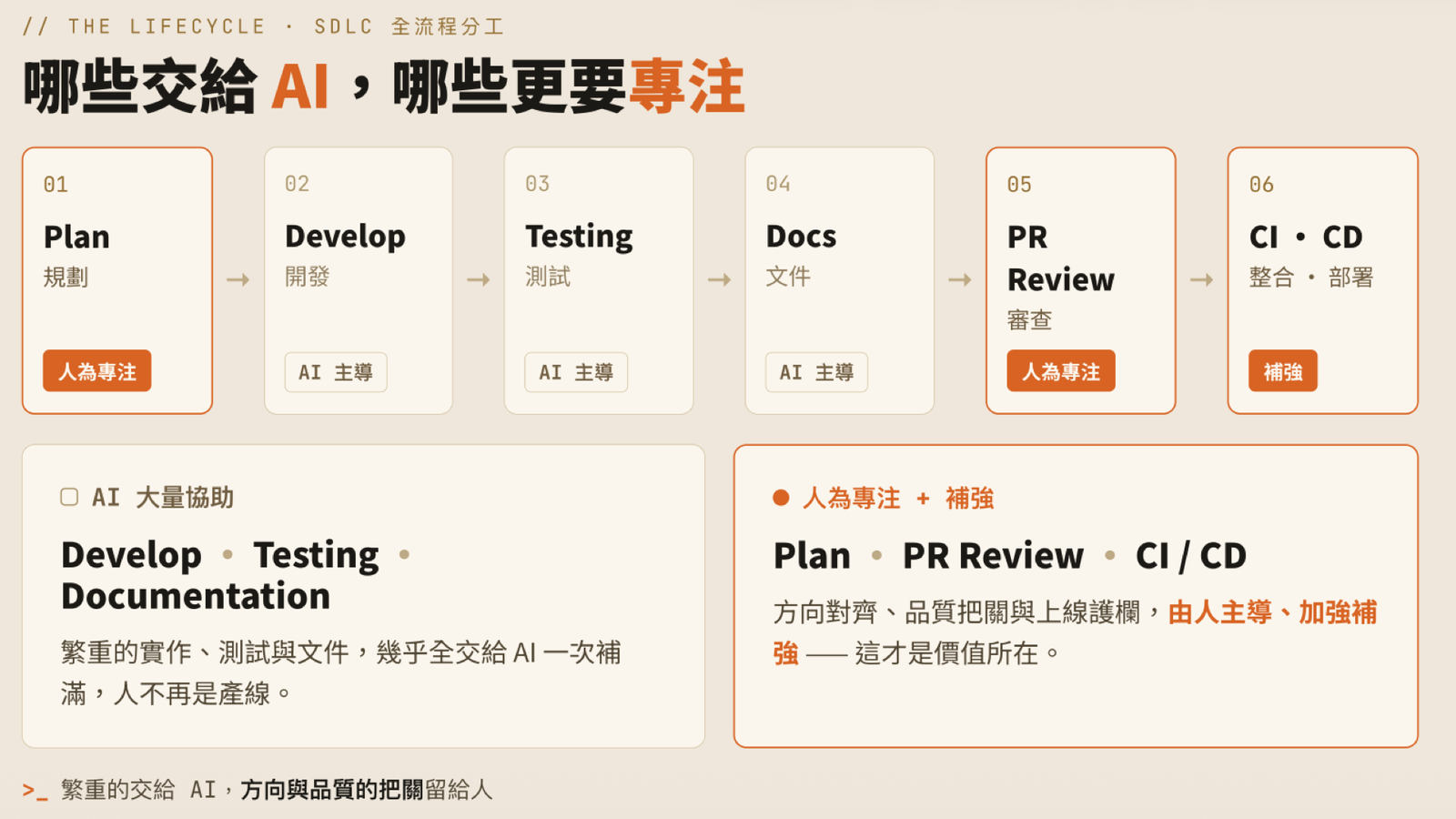
Task: Toggle the square checkbox beside AI 大量協助
Action: coord(69,497)
